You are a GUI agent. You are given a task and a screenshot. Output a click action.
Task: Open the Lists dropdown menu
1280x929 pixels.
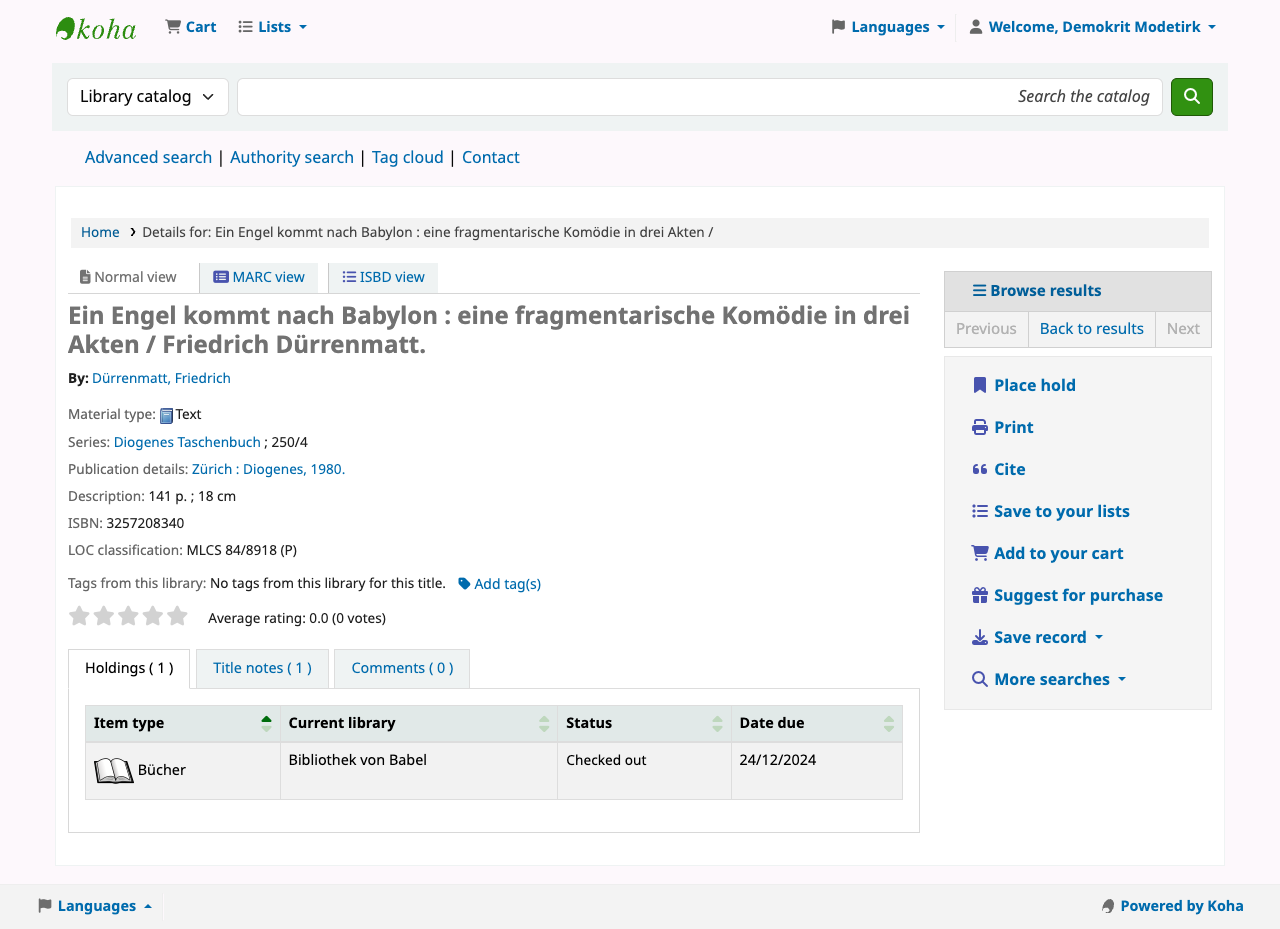273,27
